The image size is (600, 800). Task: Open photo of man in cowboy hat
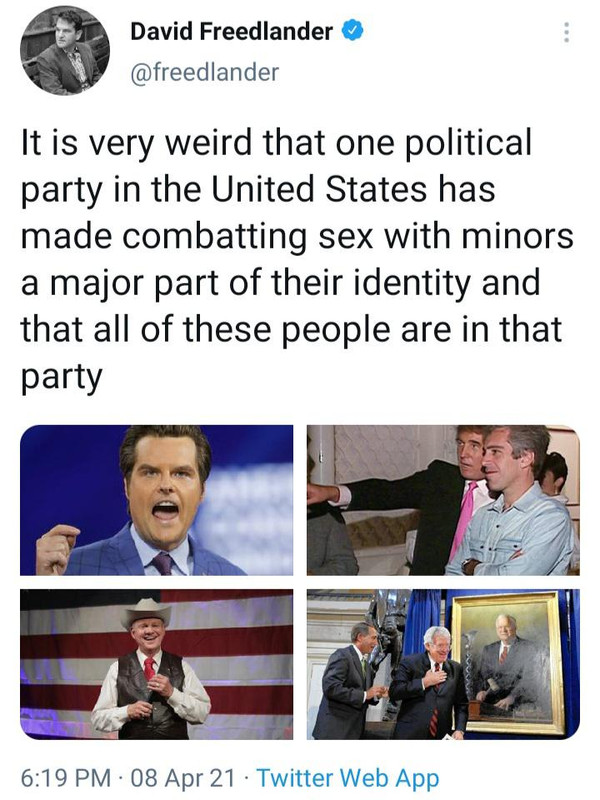pyautogui.click(x=157, y=664)
